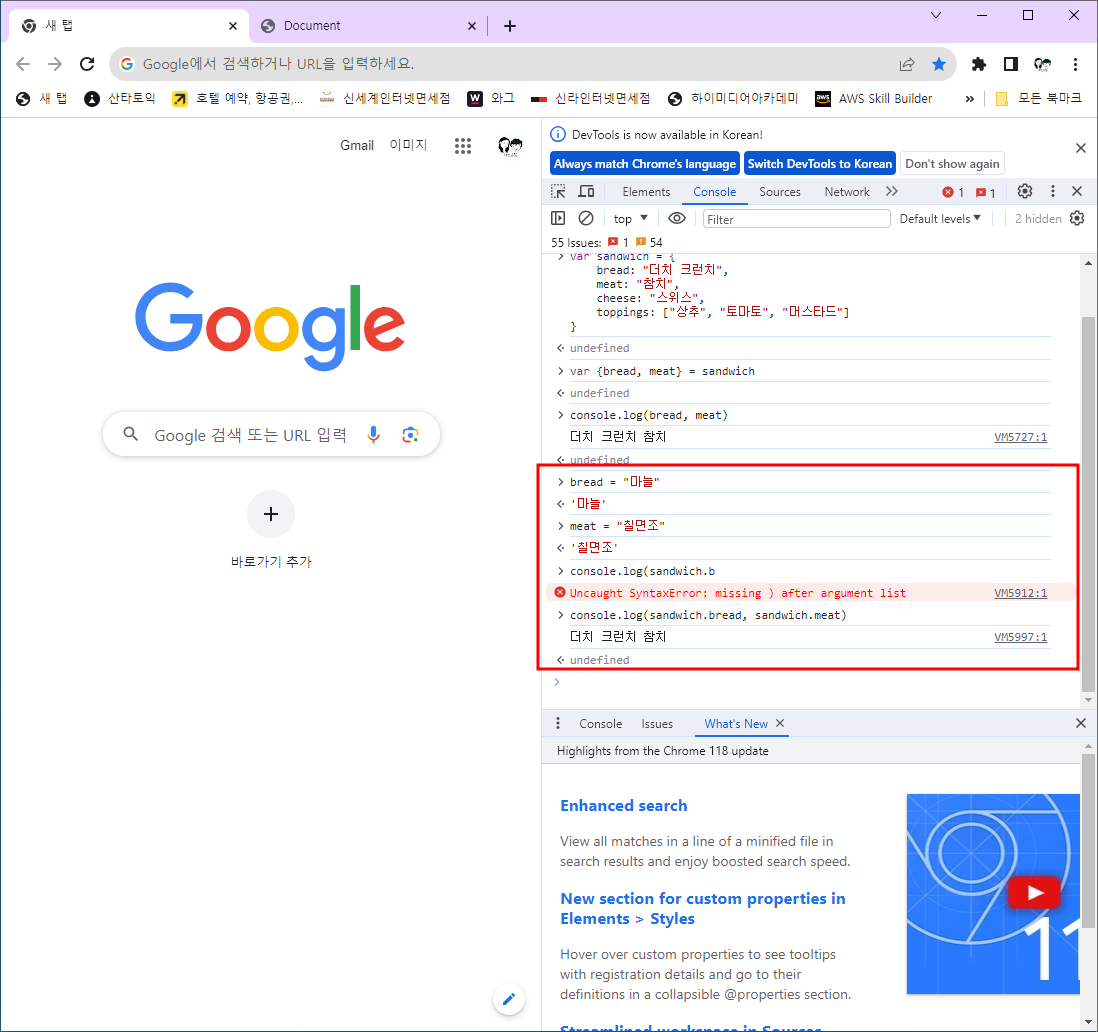Screen dimensions: 1098x1032
Task: Open the Enhanced search link
Action: point(623,806)
